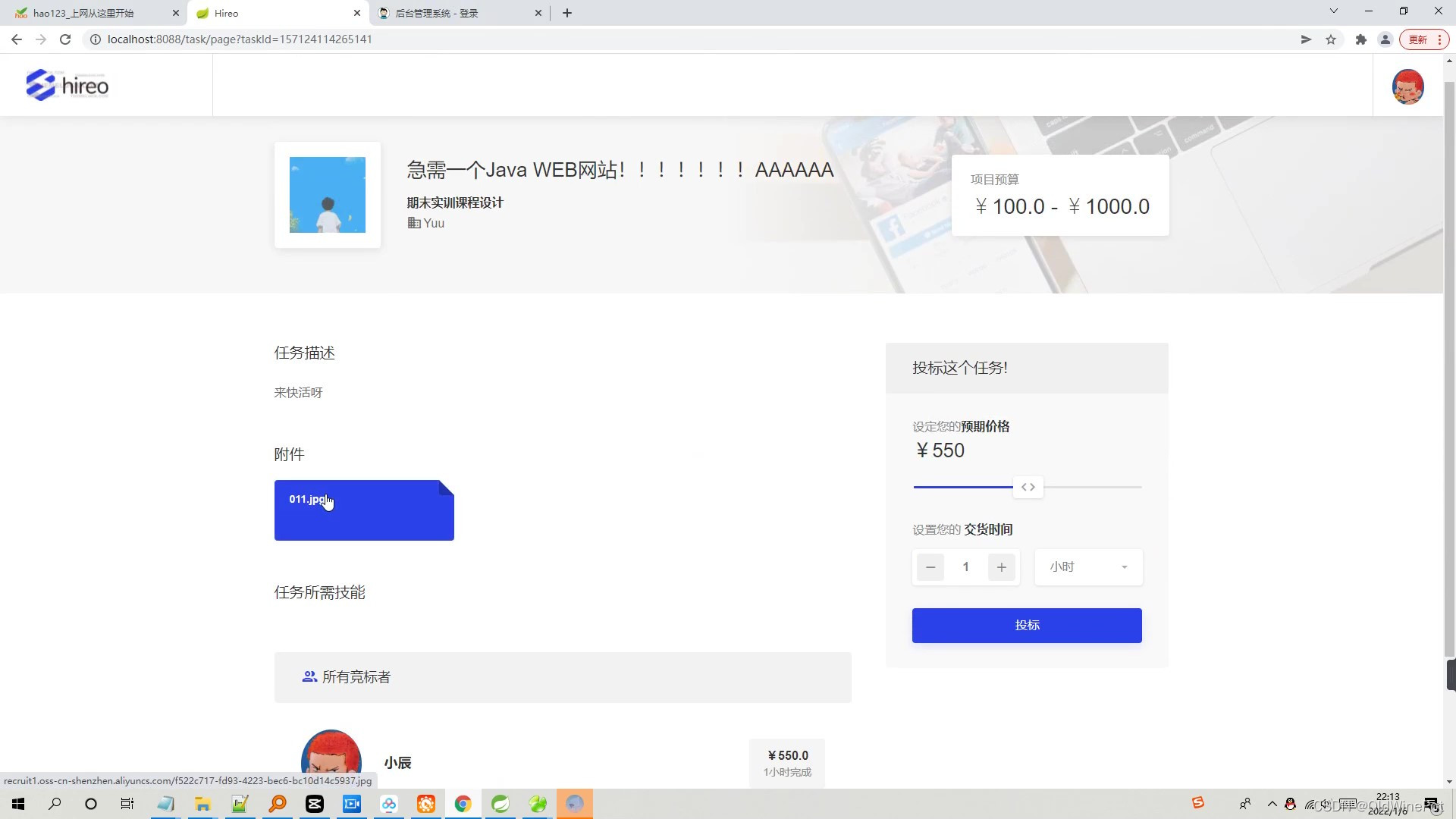Image resolution: width=1456 pixels, height=819 pixels.
Task: Open Chrome from the Windows taskbar
Action: [463, 804]
